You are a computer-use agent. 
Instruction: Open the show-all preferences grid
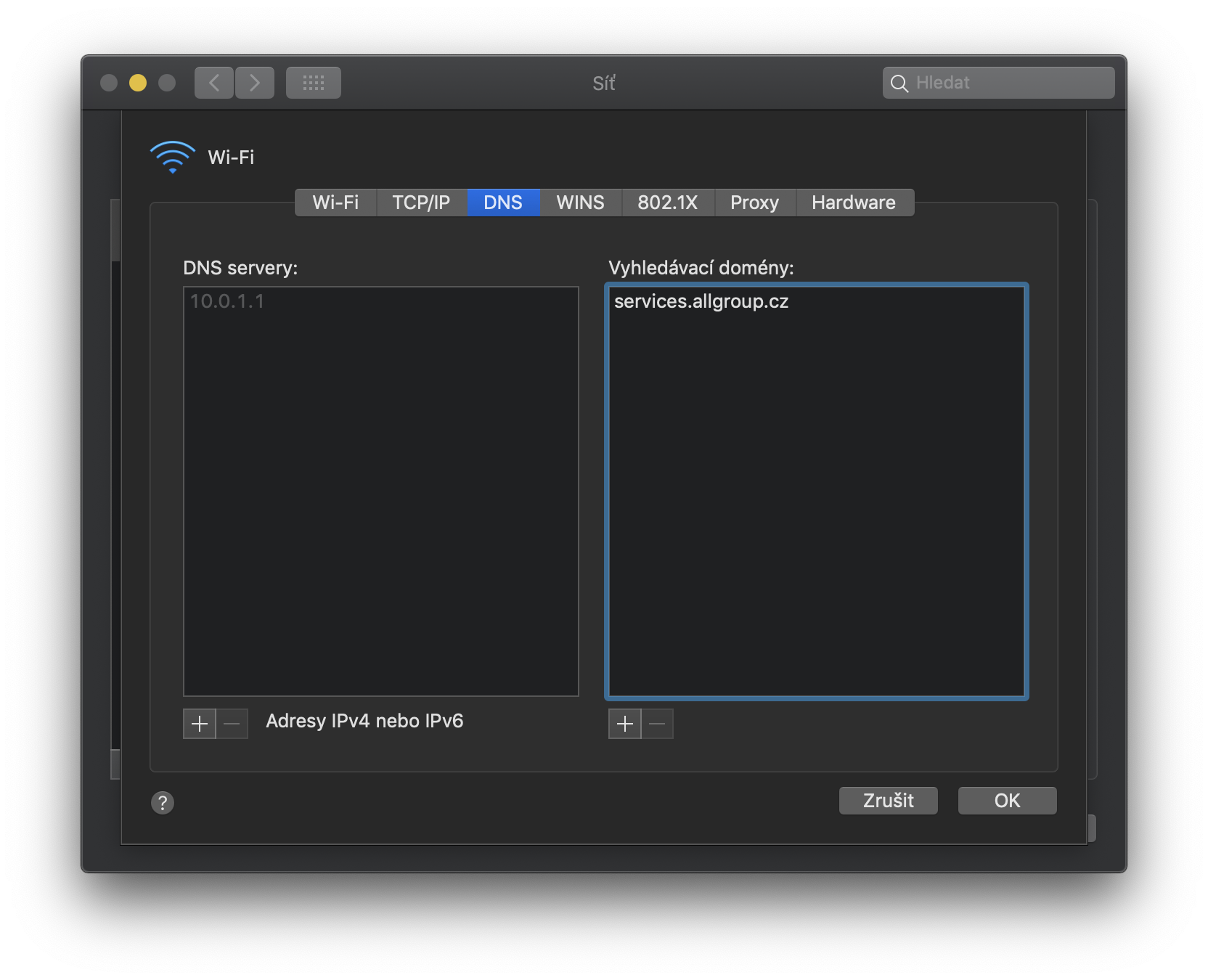pos(313,83)
